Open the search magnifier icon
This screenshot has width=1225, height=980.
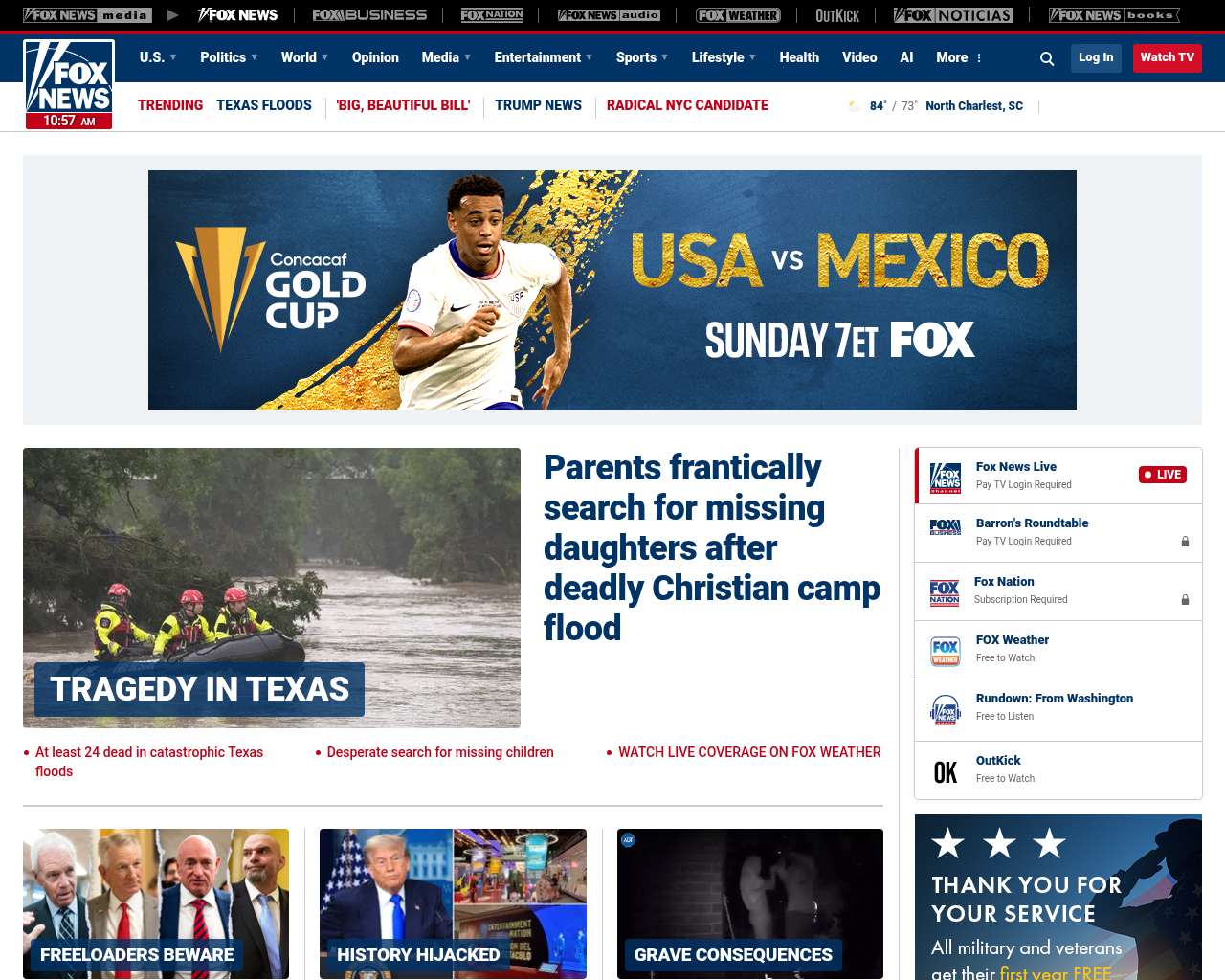(1047, 58)
